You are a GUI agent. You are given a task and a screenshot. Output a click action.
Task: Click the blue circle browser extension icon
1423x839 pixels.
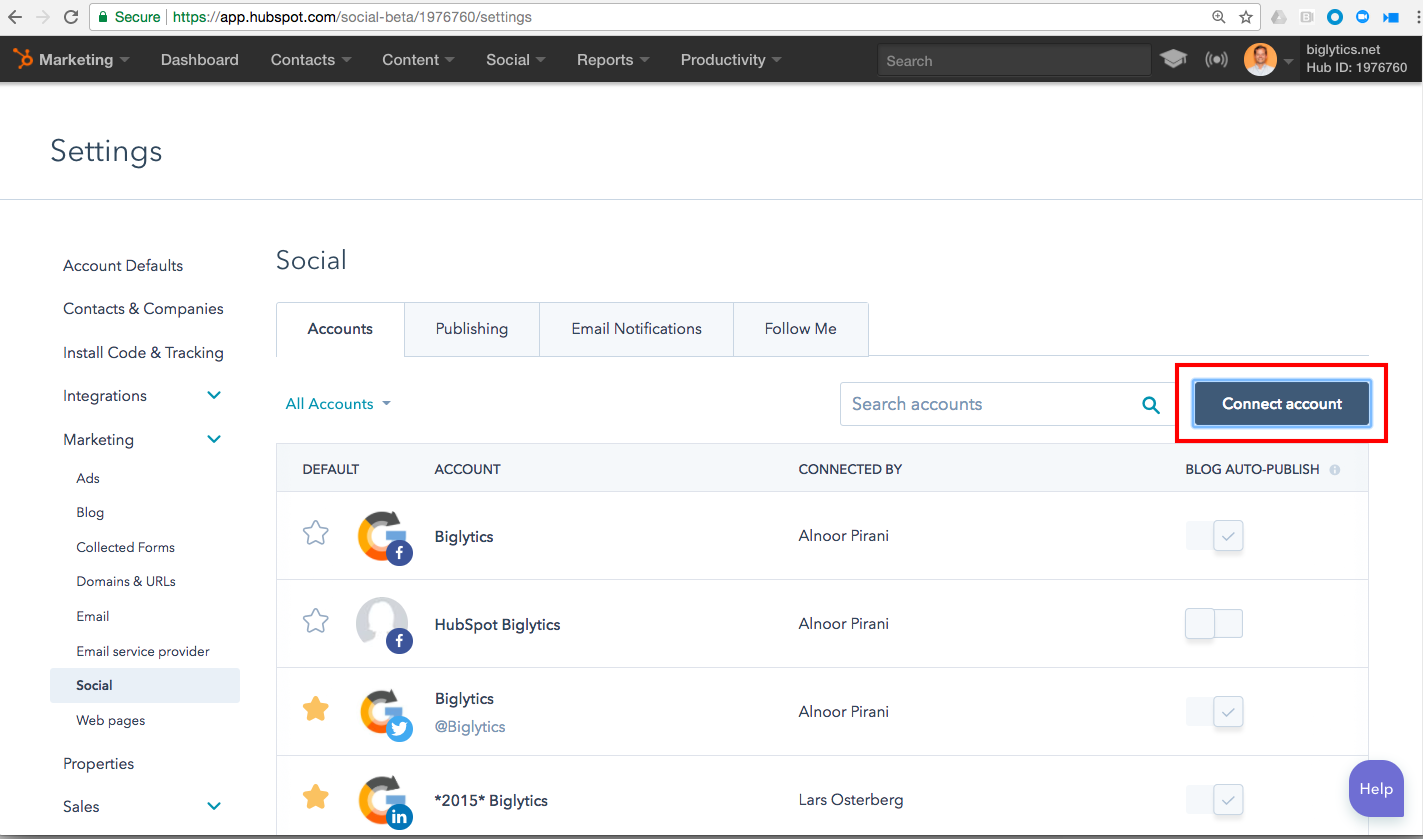tap(1334, 17)
